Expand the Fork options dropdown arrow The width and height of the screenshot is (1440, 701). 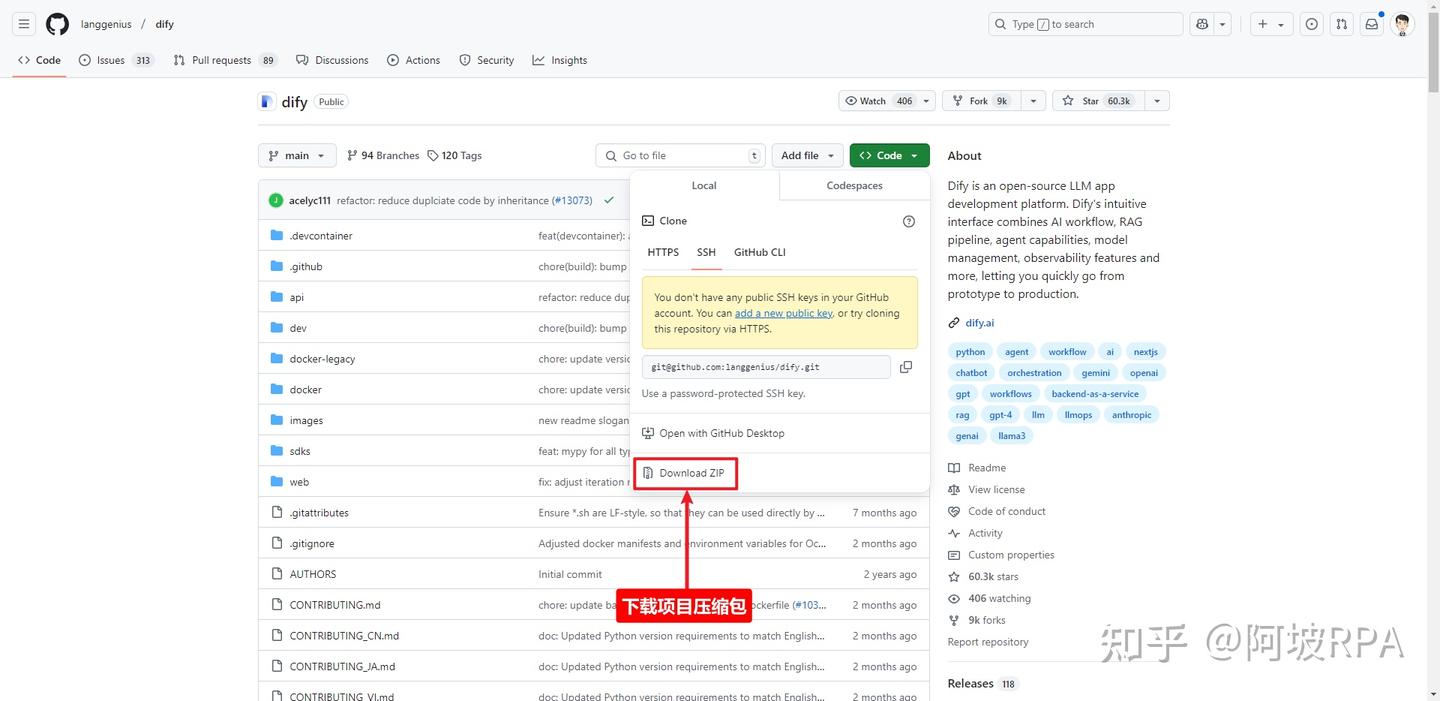tap(1034, 101)
